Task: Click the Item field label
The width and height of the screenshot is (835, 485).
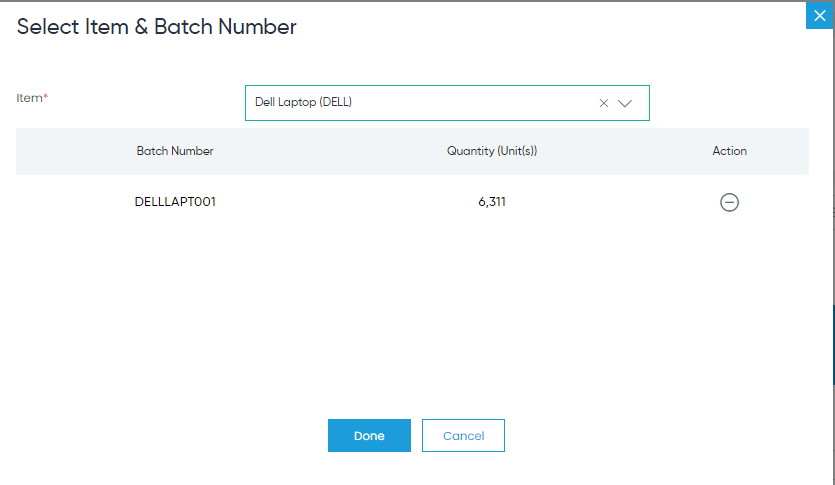Action: [29, 98]
